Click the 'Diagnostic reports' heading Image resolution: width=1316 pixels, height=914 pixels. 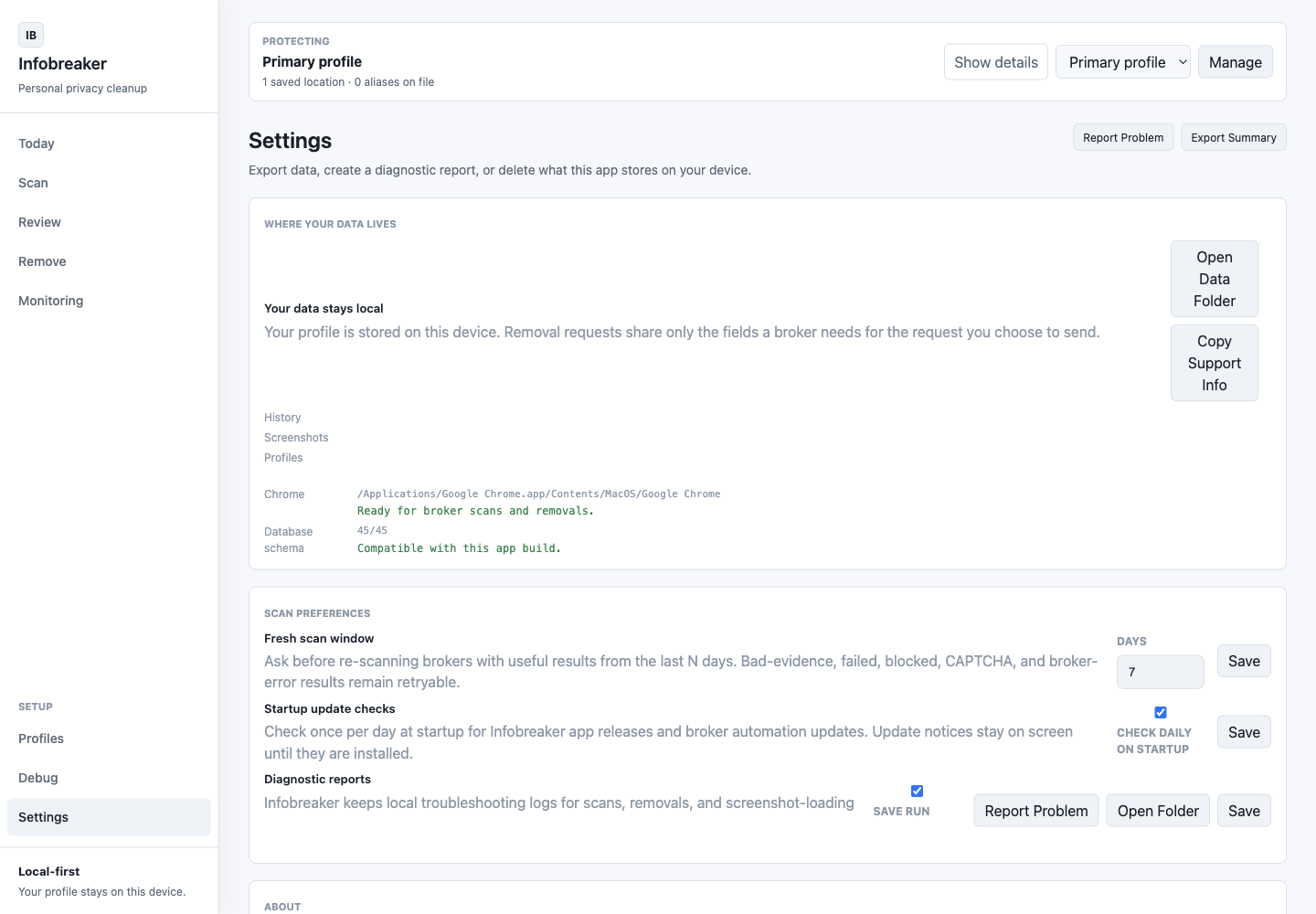[x=317, y=780]
